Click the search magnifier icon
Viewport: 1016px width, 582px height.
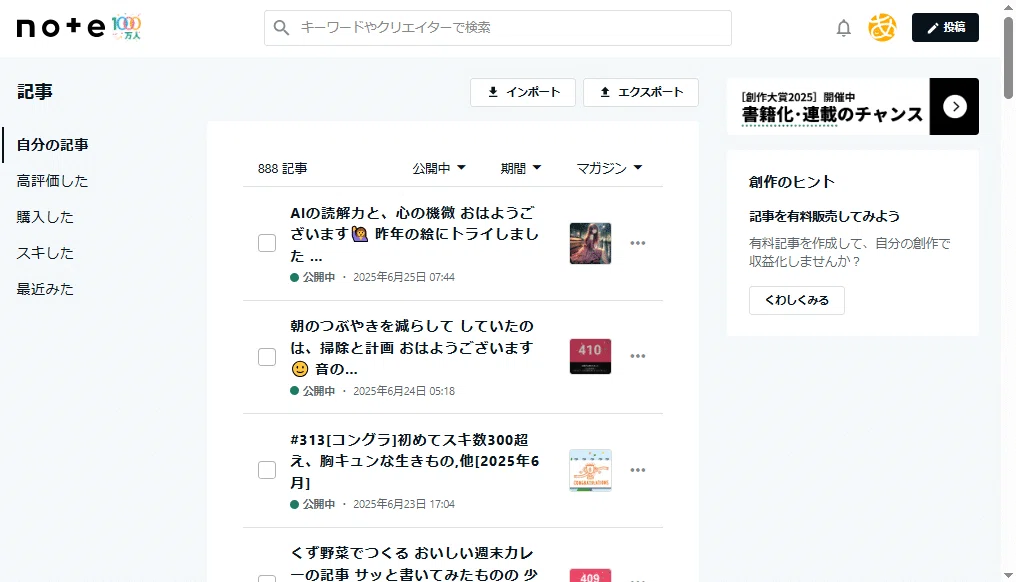pos(281,28)
